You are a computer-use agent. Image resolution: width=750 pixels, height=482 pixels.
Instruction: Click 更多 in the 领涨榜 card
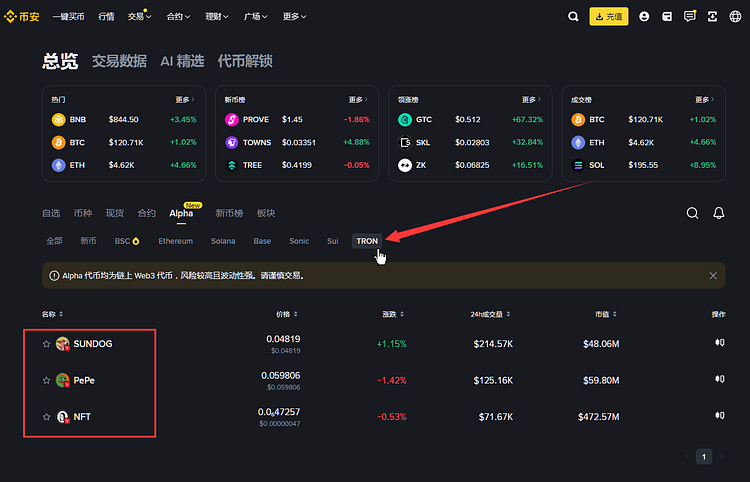click(531, 99)
